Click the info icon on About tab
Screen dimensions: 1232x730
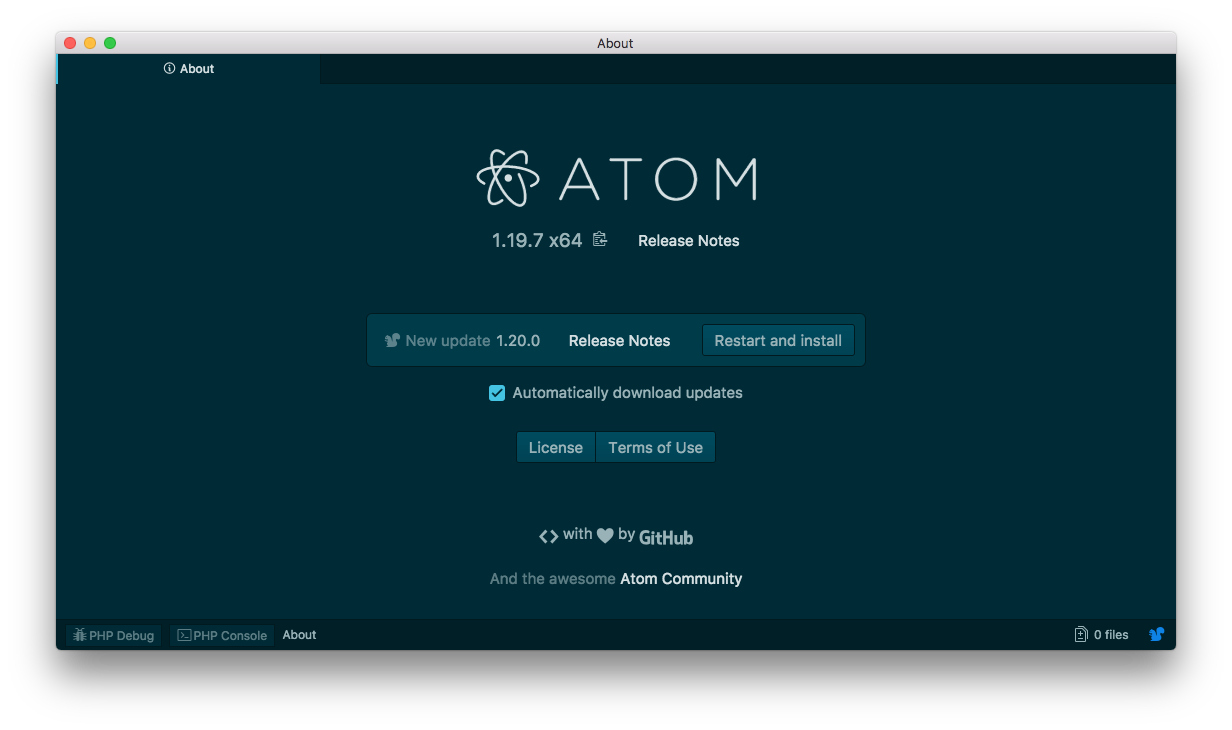(169, 69)
